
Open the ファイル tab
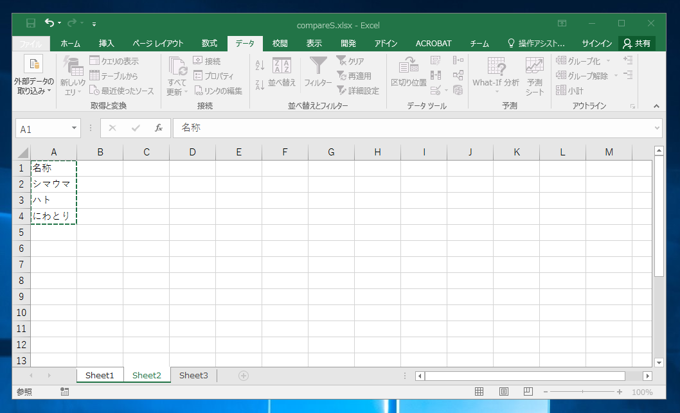(x=31, y=44)
